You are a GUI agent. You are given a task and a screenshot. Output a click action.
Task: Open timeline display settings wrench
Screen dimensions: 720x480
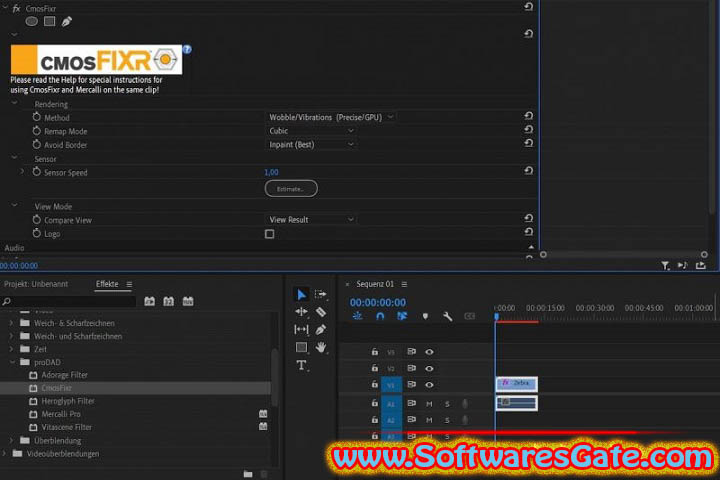(x=447, y=316)
